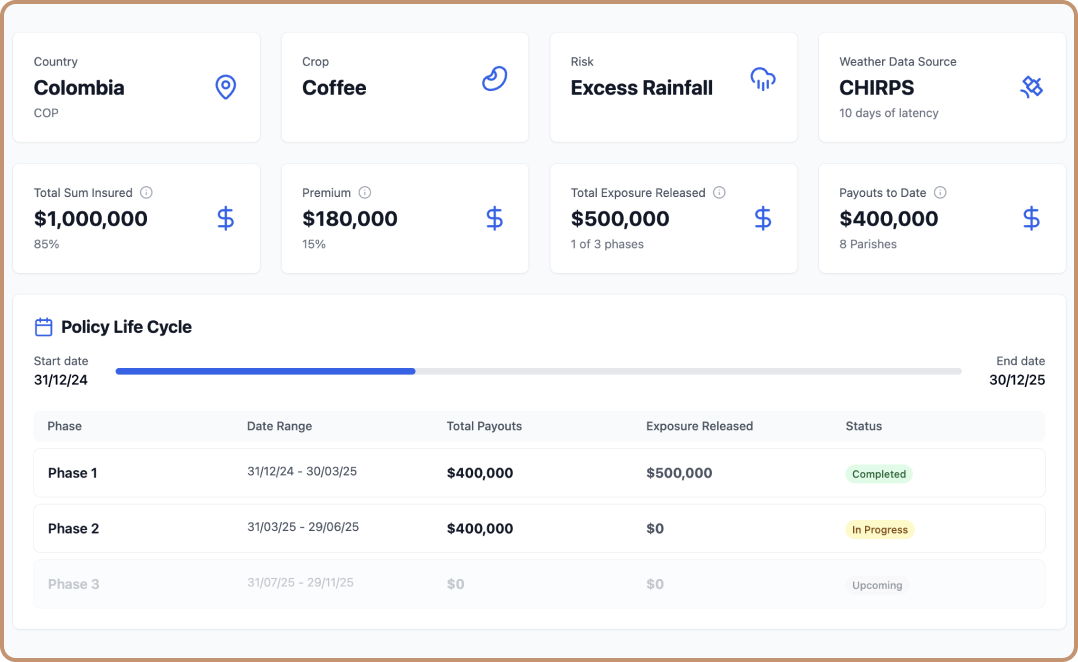Click the satellite icon on CHIRPS card
This screenshot has height=662, width=1078.
click(x=1031, y=87)
